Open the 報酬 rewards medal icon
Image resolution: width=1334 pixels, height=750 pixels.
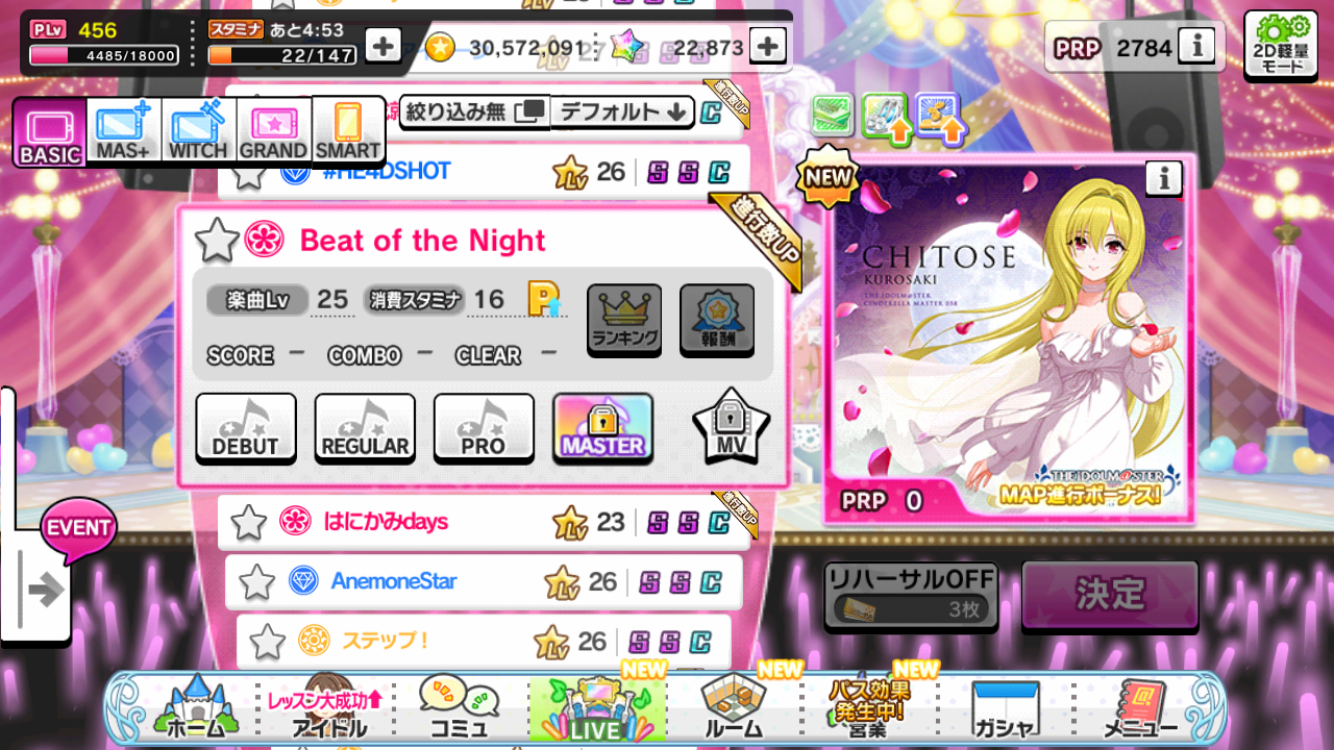point(717,320)
